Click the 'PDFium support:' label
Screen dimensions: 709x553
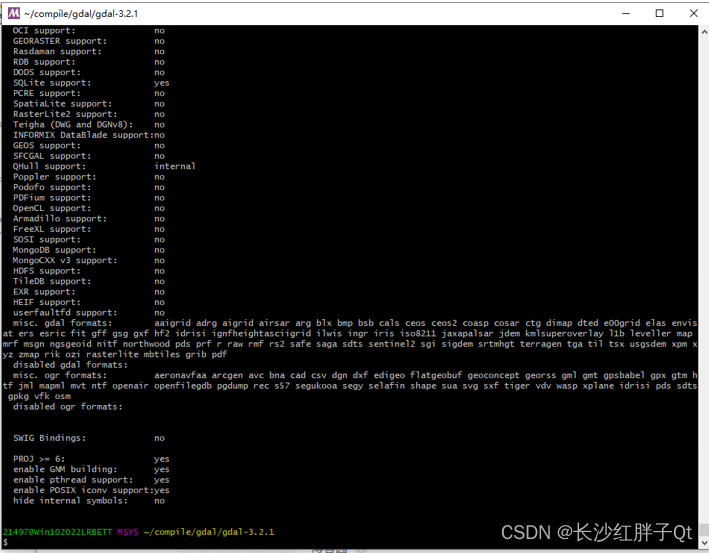(52, 198)
